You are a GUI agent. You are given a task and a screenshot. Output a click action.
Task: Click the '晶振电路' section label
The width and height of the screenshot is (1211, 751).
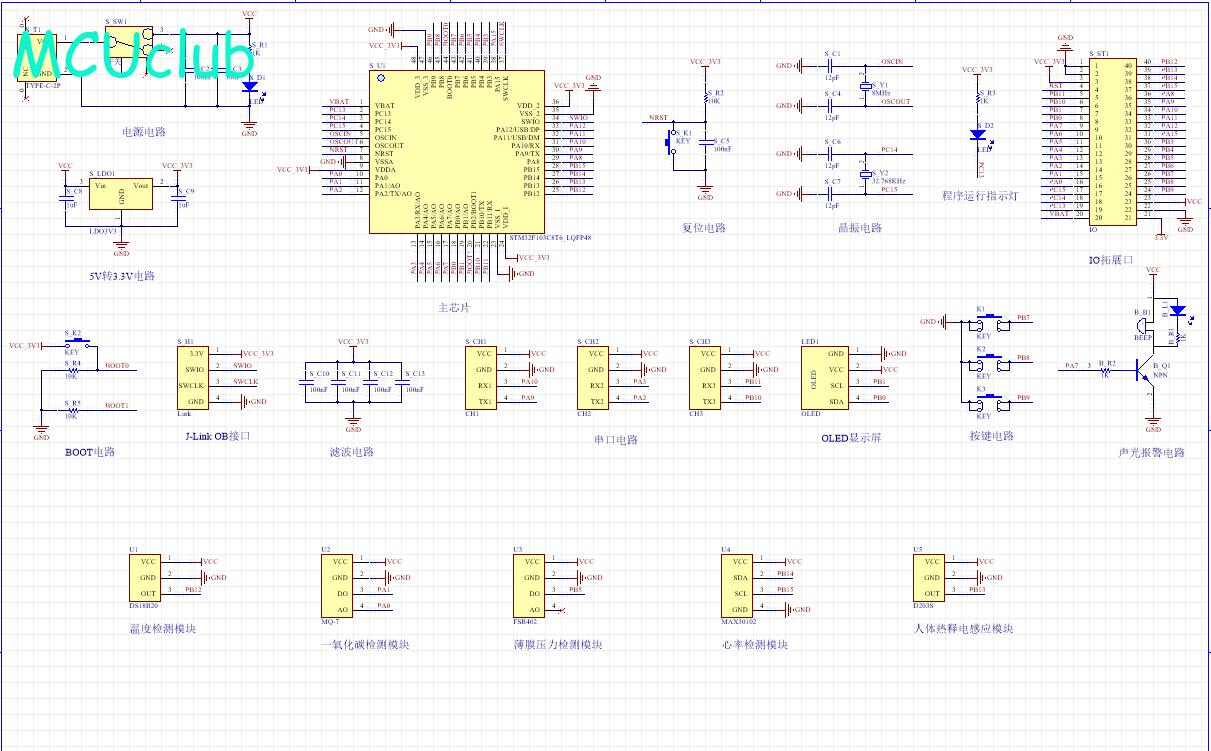coord(860,228)
